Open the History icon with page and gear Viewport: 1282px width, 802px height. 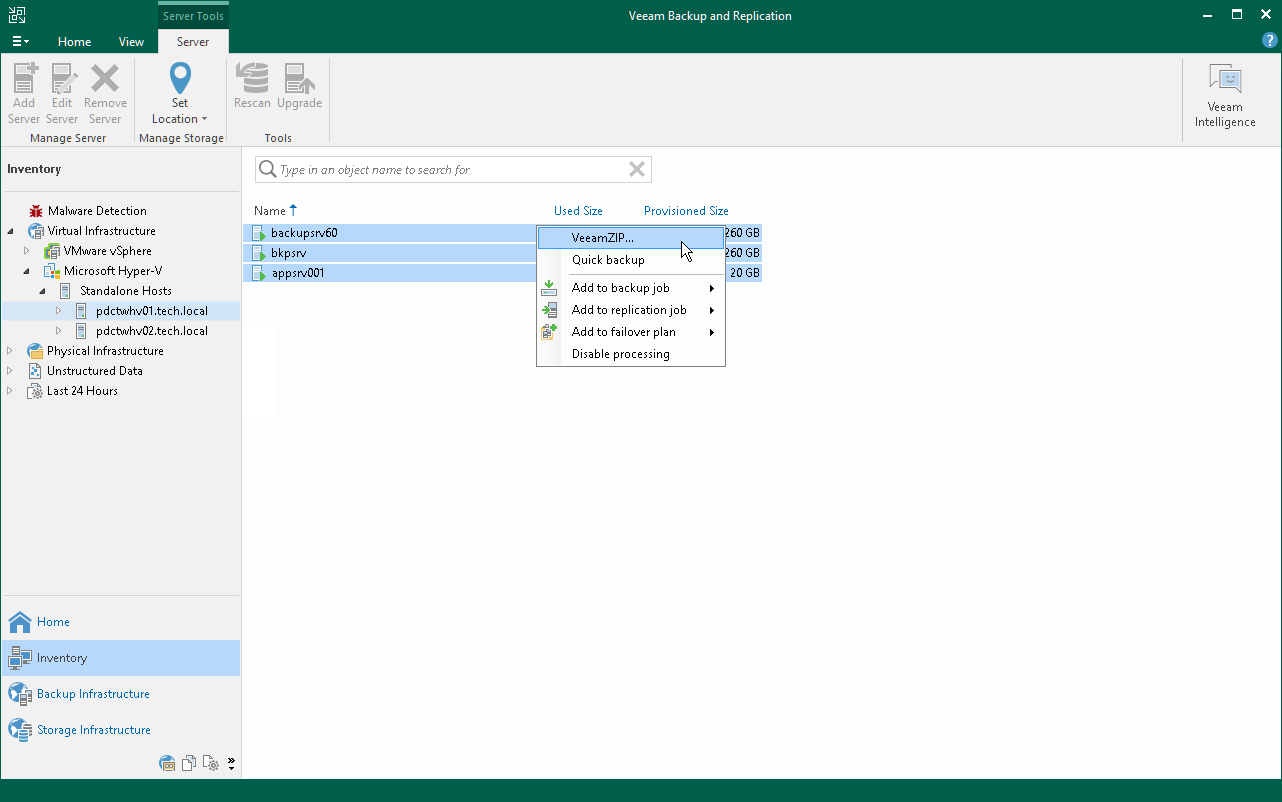(210, 763)
